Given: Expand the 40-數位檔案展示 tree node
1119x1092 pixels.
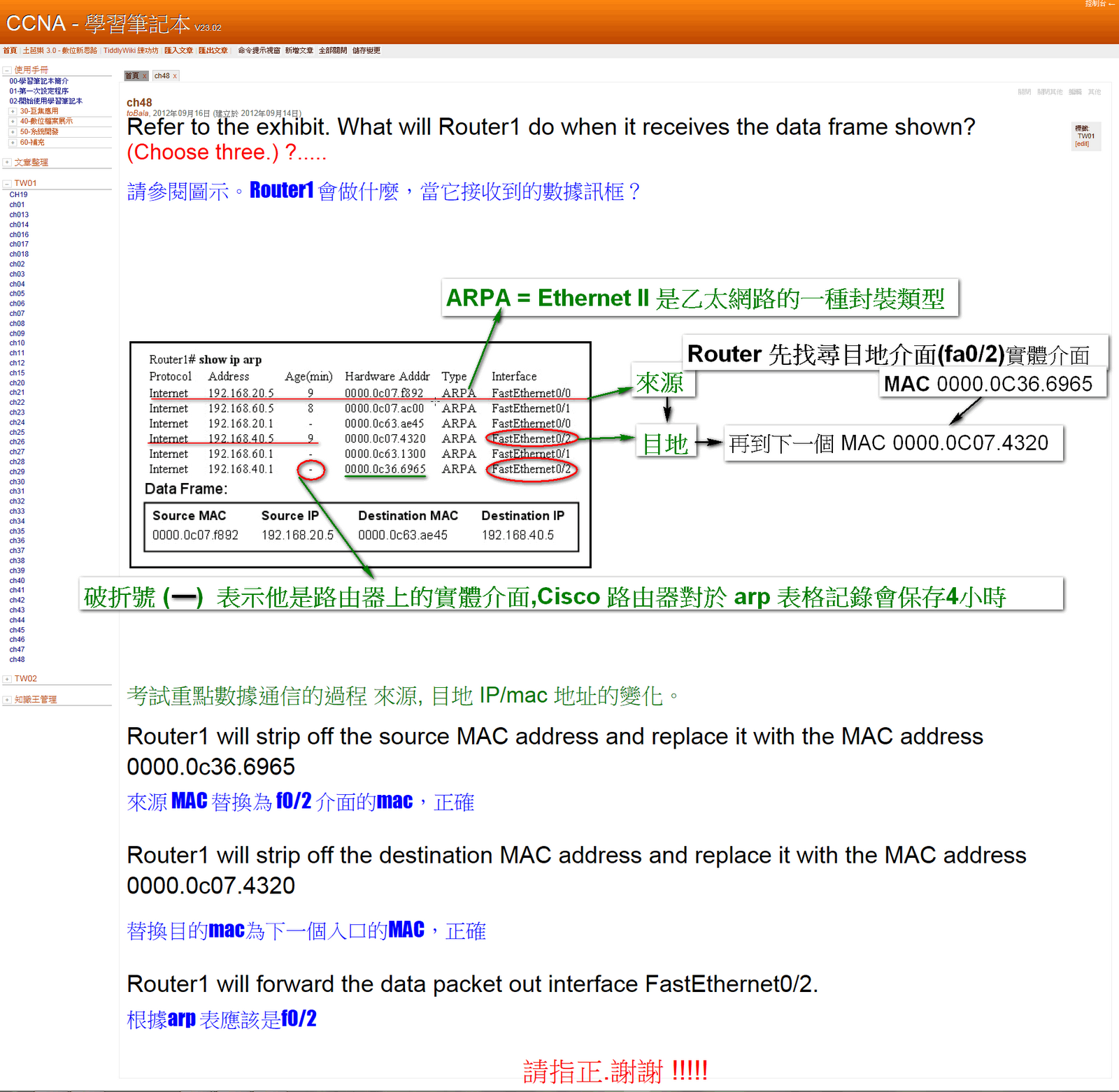Looking at the screenshot, I should (13, 122).
